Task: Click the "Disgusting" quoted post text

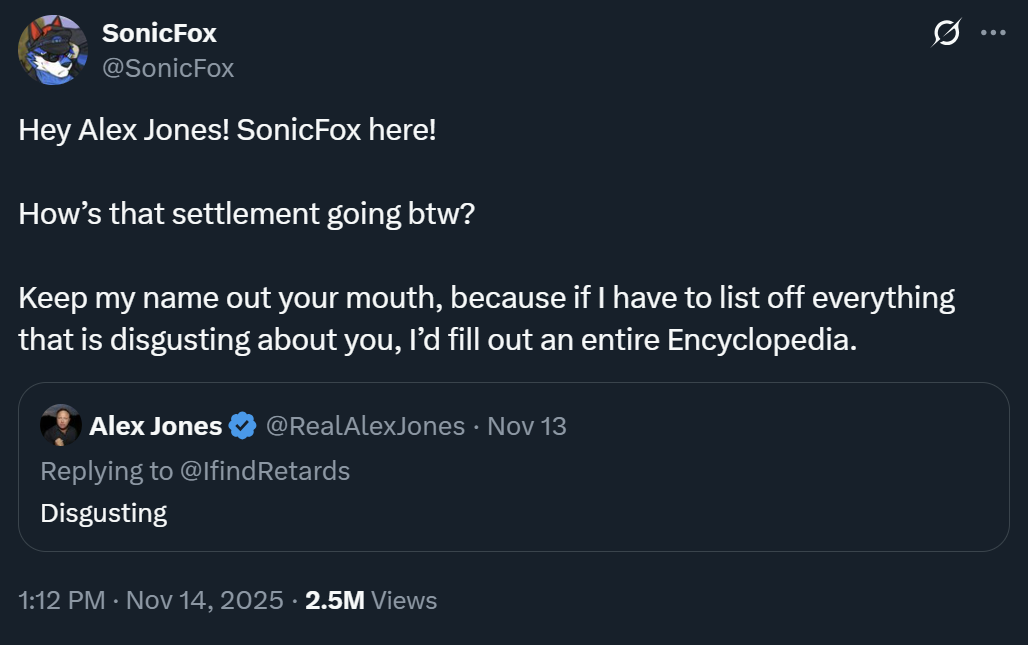Action: [x=104, y=513]
